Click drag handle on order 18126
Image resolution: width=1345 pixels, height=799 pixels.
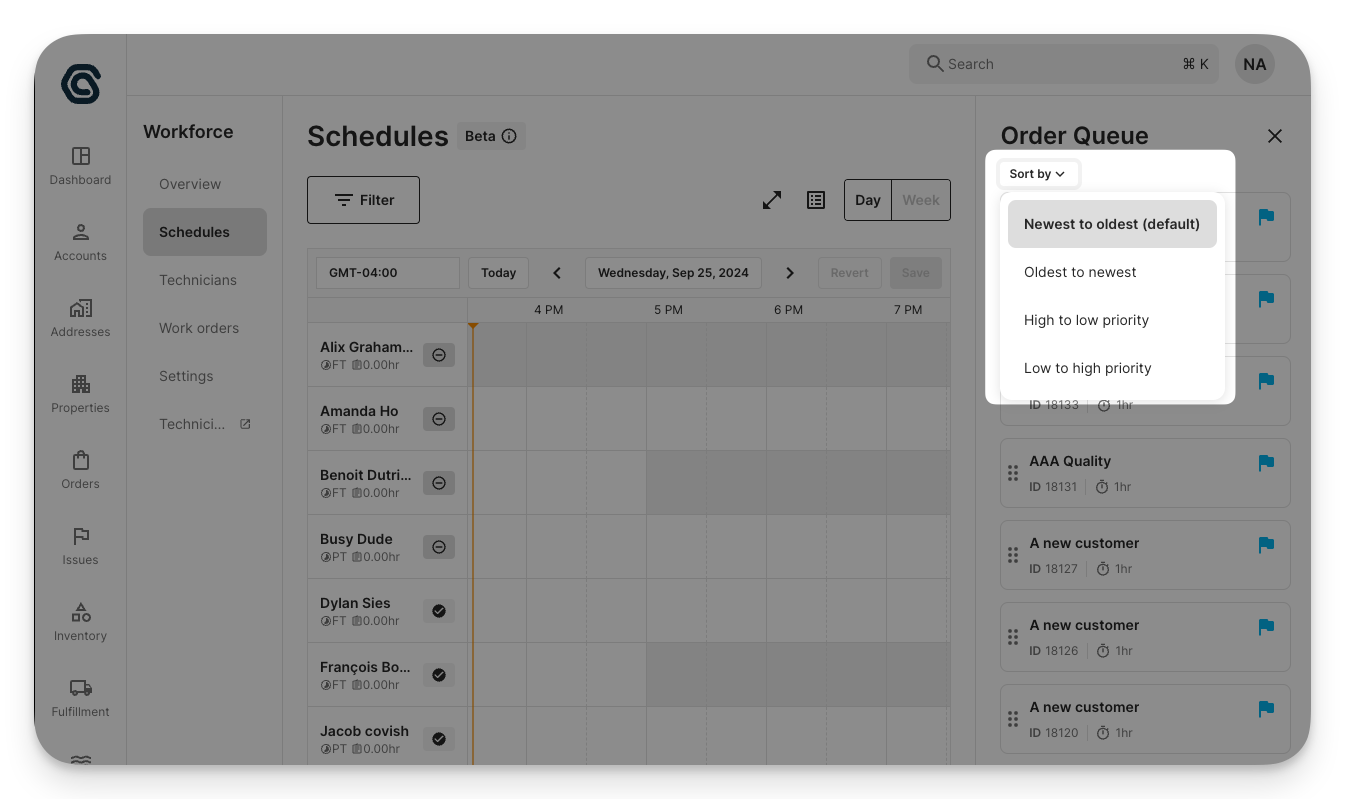point(1013,637)
